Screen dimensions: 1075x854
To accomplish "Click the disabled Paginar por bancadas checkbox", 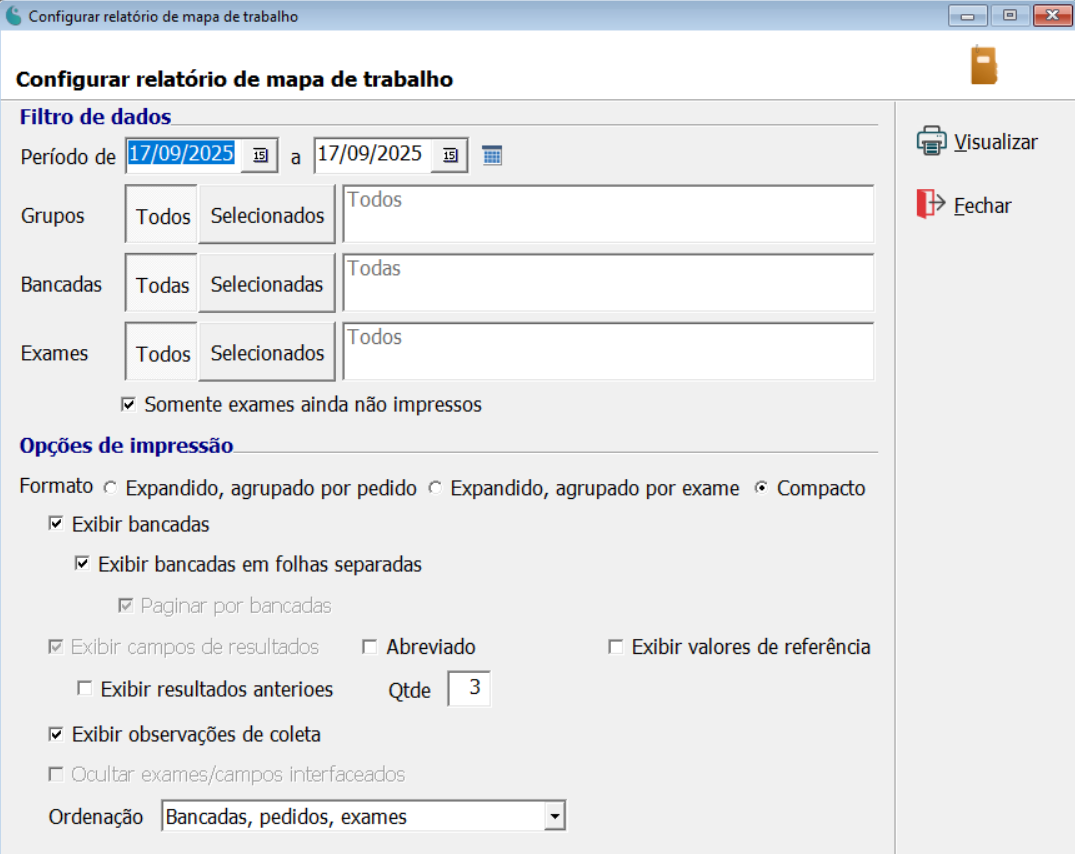I will (x=125, y=605).
